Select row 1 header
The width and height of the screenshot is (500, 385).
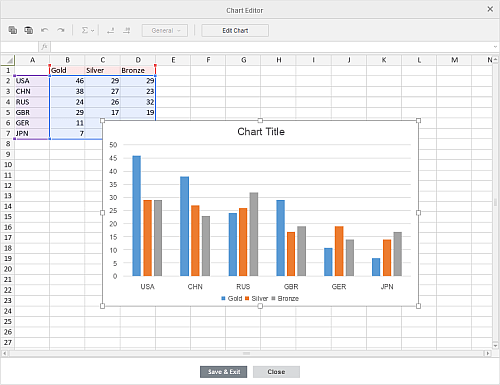[x=8, y=70]
